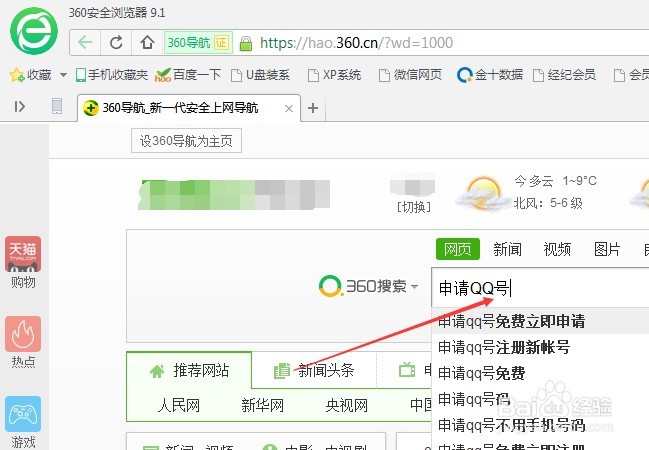Open the 人民网 site link

pyautogui.click(x=179, y=405)
